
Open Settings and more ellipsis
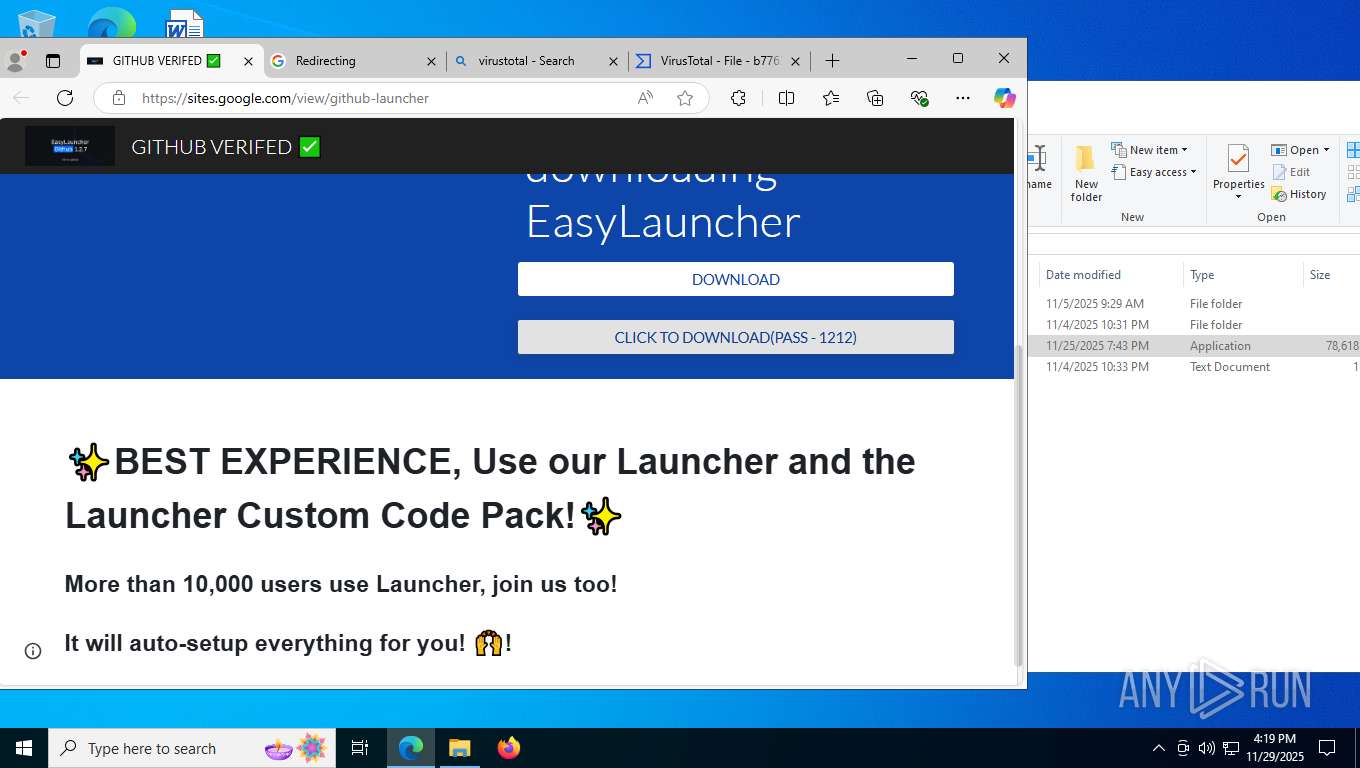[963, 98]
